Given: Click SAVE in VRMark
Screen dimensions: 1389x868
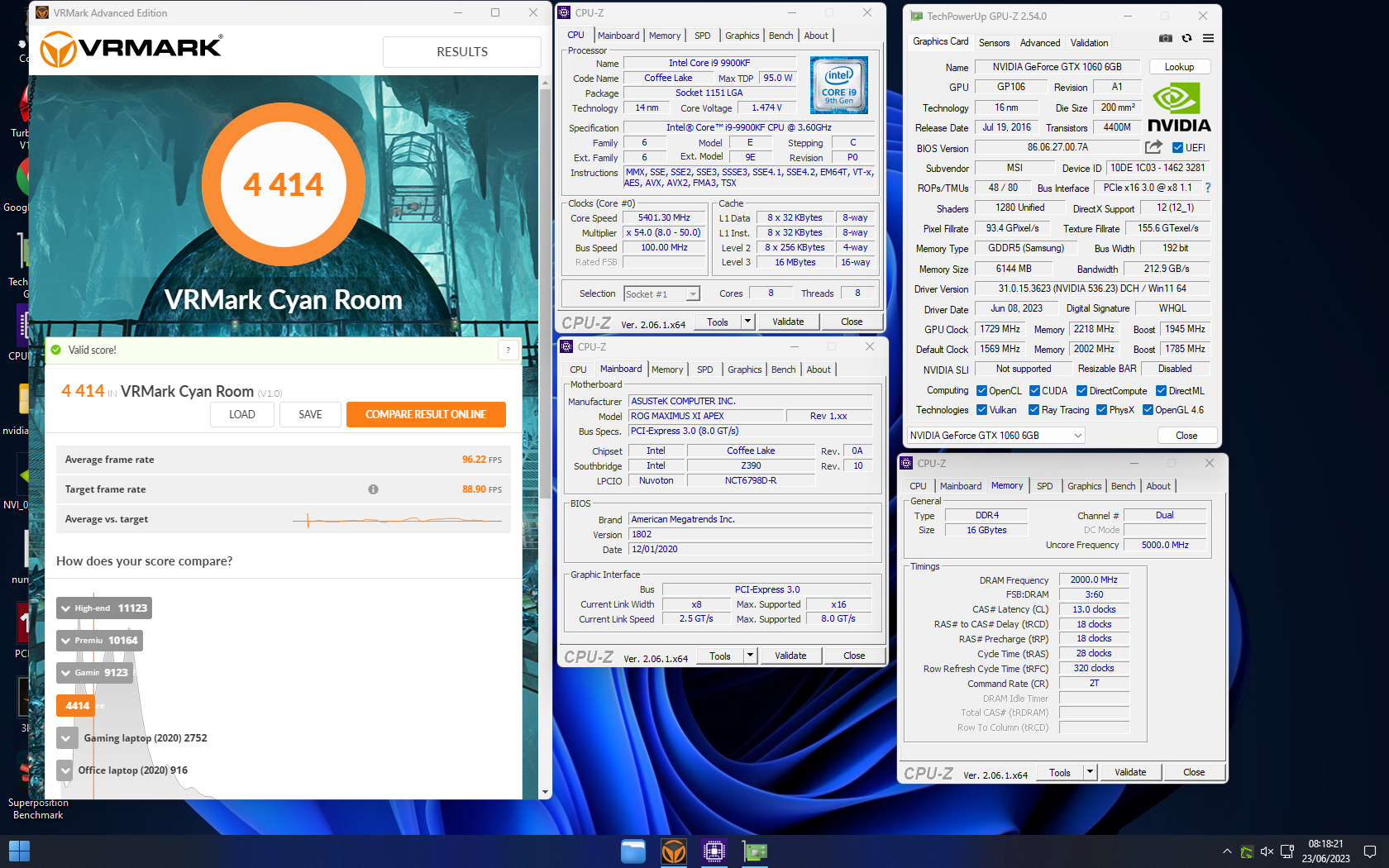Looking at the screenshot, I should [x=310, y=414].
